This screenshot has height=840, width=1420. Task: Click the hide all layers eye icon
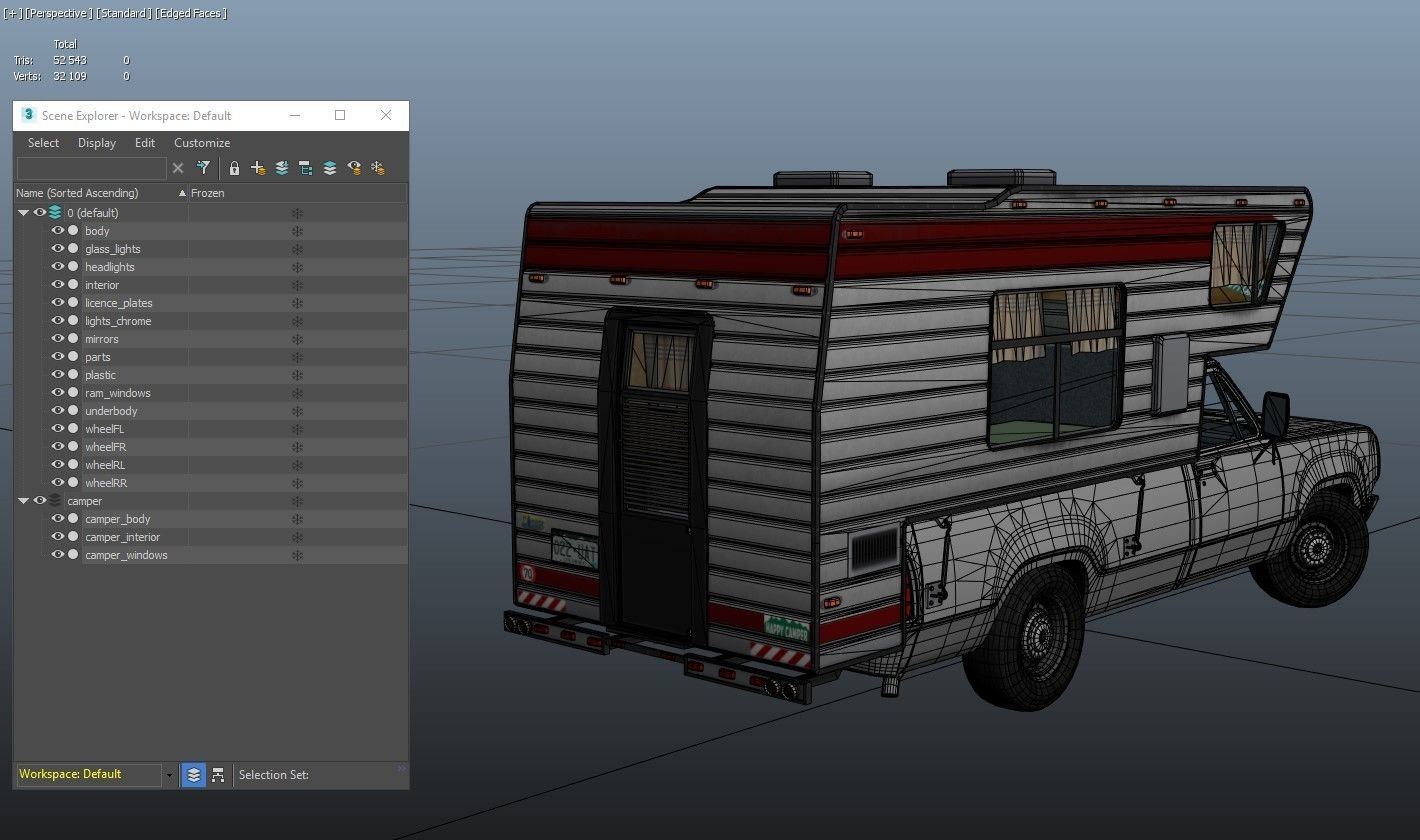click(354, 168)
